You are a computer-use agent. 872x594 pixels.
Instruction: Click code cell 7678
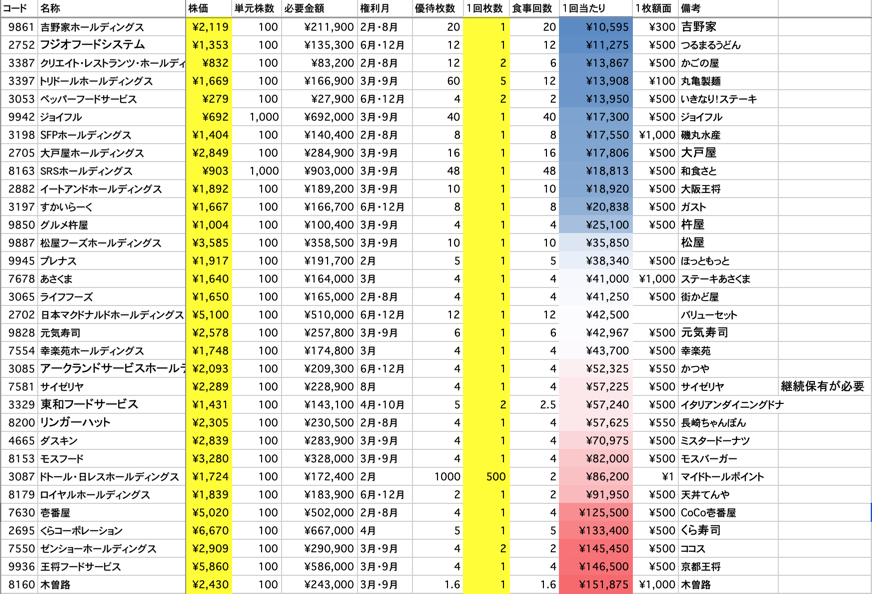[19, 279]
